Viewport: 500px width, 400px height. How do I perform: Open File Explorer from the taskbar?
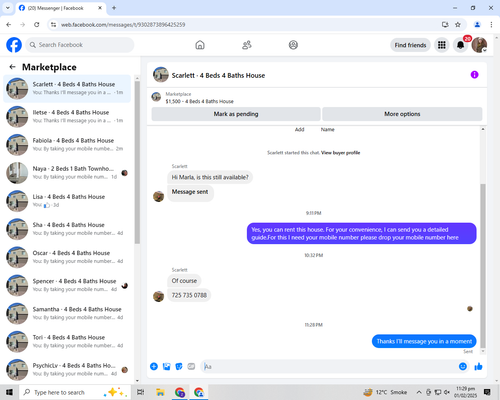click(x=160, y=392)
